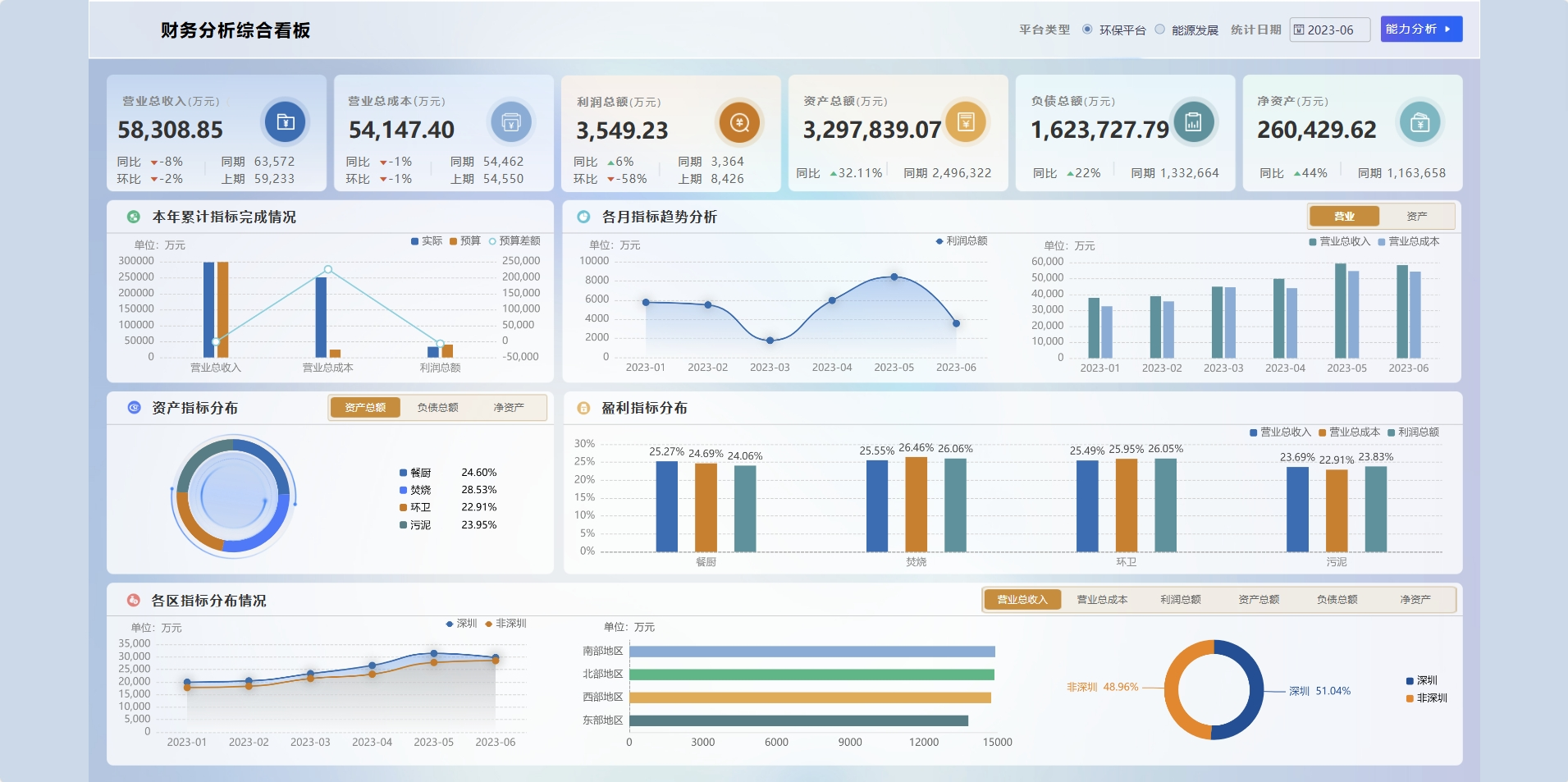Click the 东部地区 horizontal bar
1568x782 pixels.
[x=798, y=720]
